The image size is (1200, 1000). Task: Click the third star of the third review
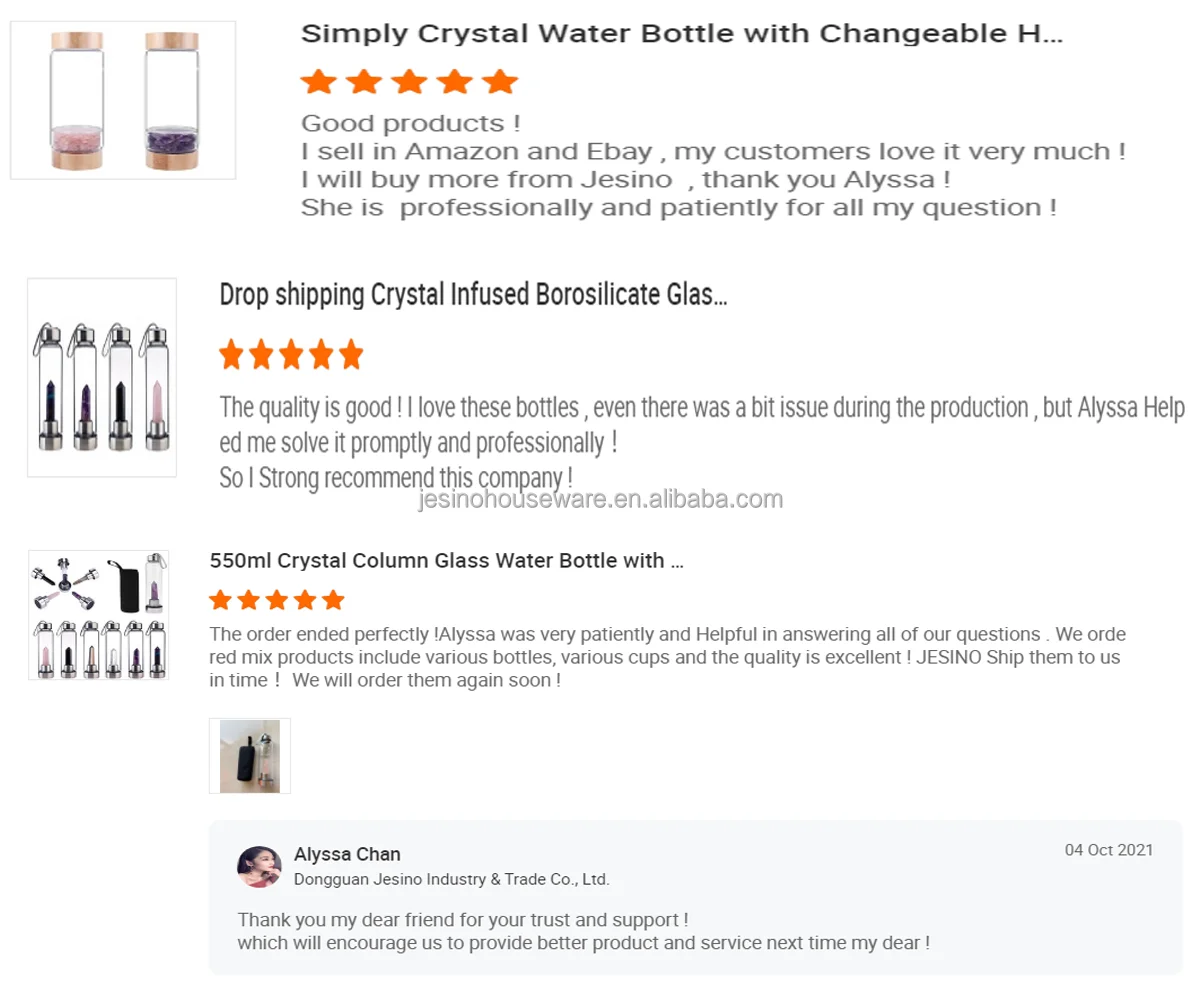tap(277, 600)
